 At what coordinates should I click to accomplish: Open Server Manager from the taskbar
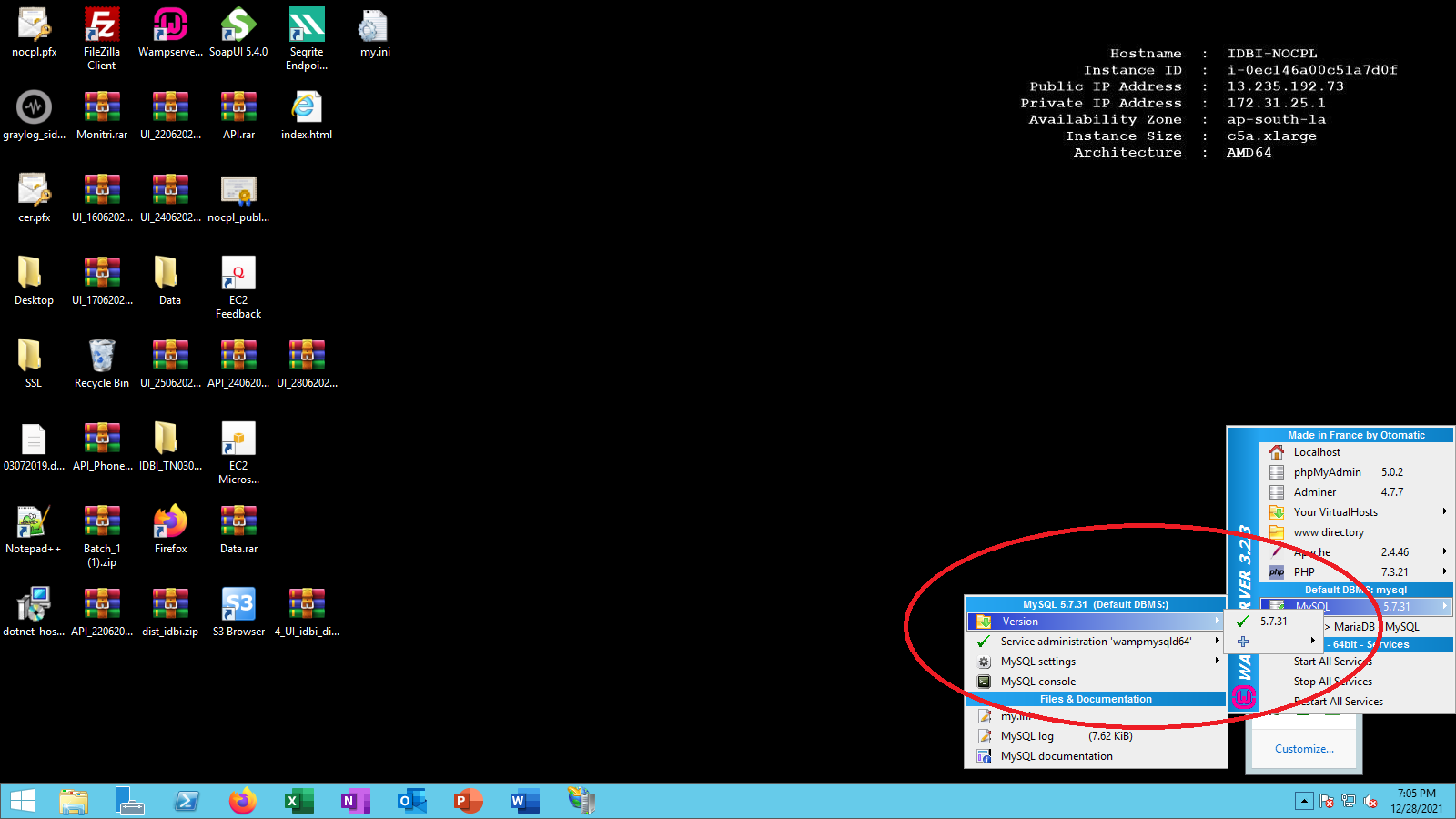[130, 801]
